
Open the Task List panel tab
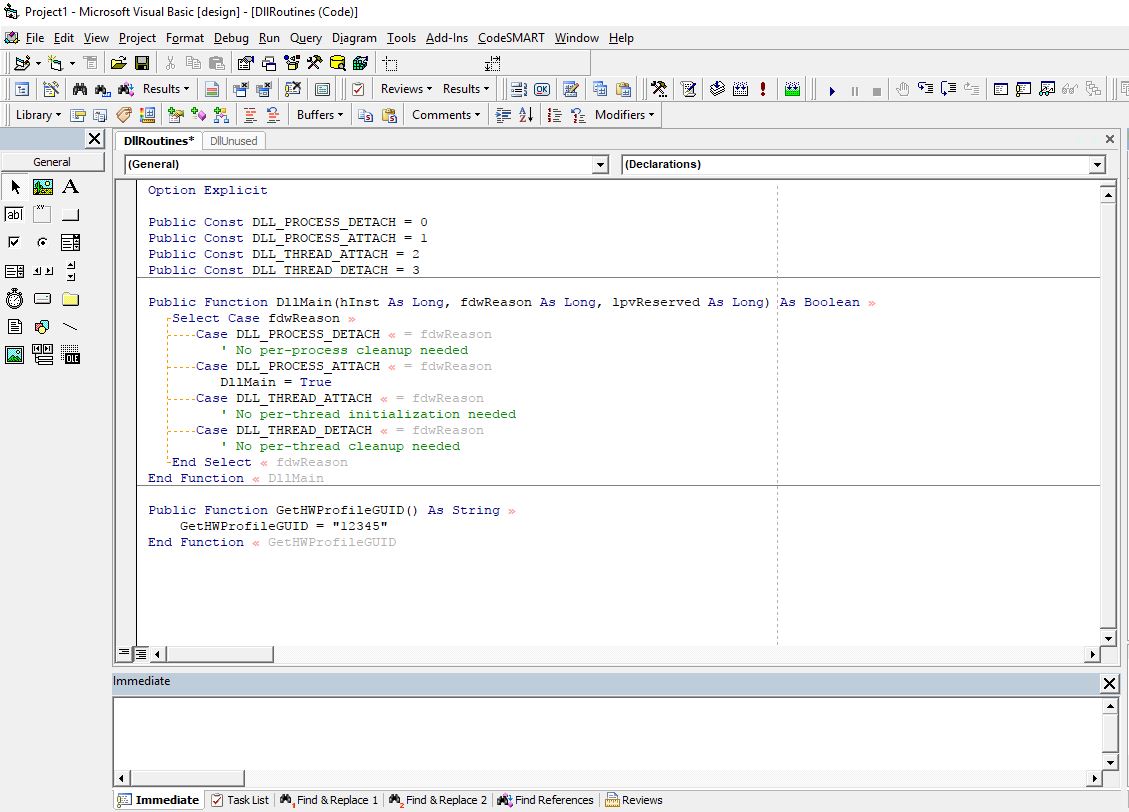coord(240,800)
